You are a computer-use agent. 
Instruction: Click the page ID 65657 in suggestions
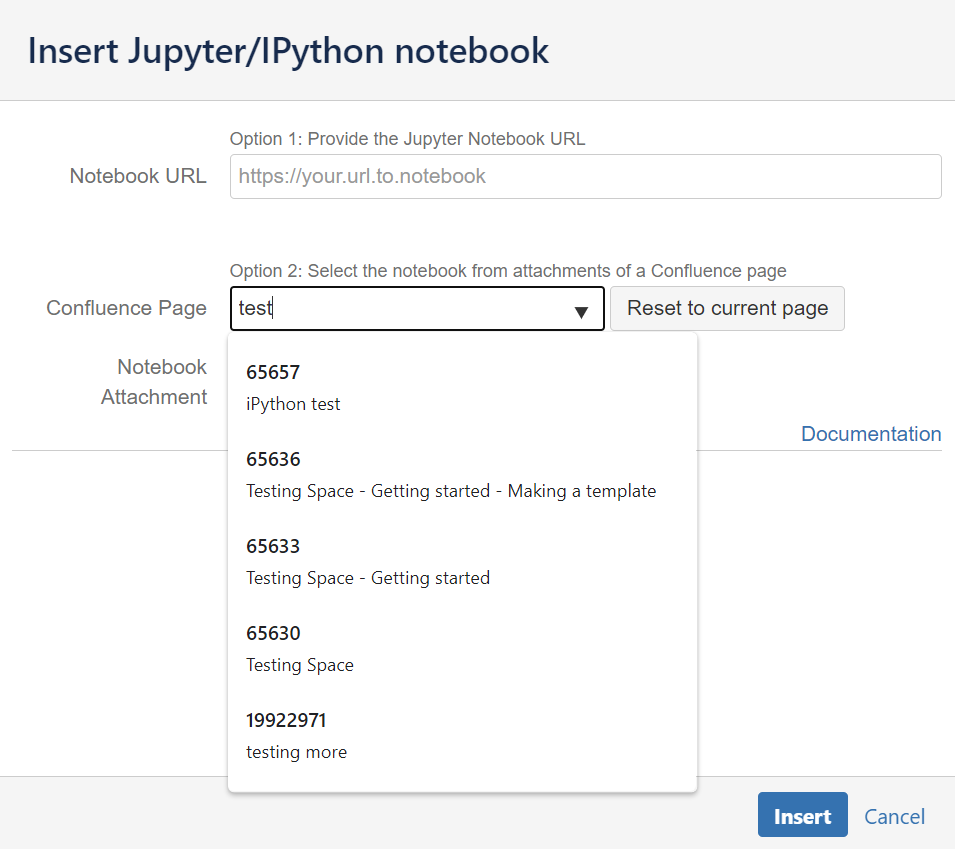tap(273, 372)
